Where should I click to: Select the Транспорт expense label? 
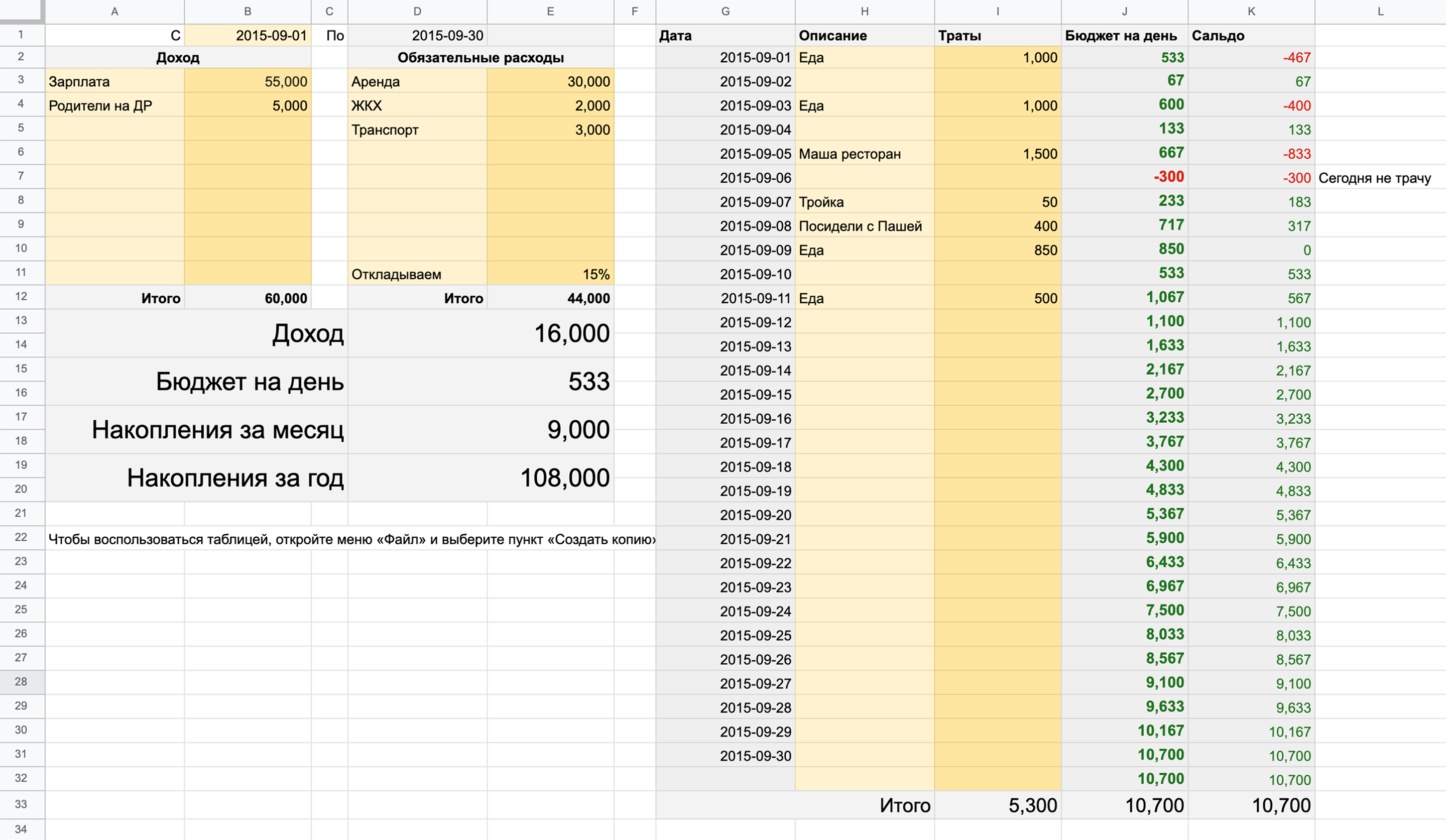[417, 130]
